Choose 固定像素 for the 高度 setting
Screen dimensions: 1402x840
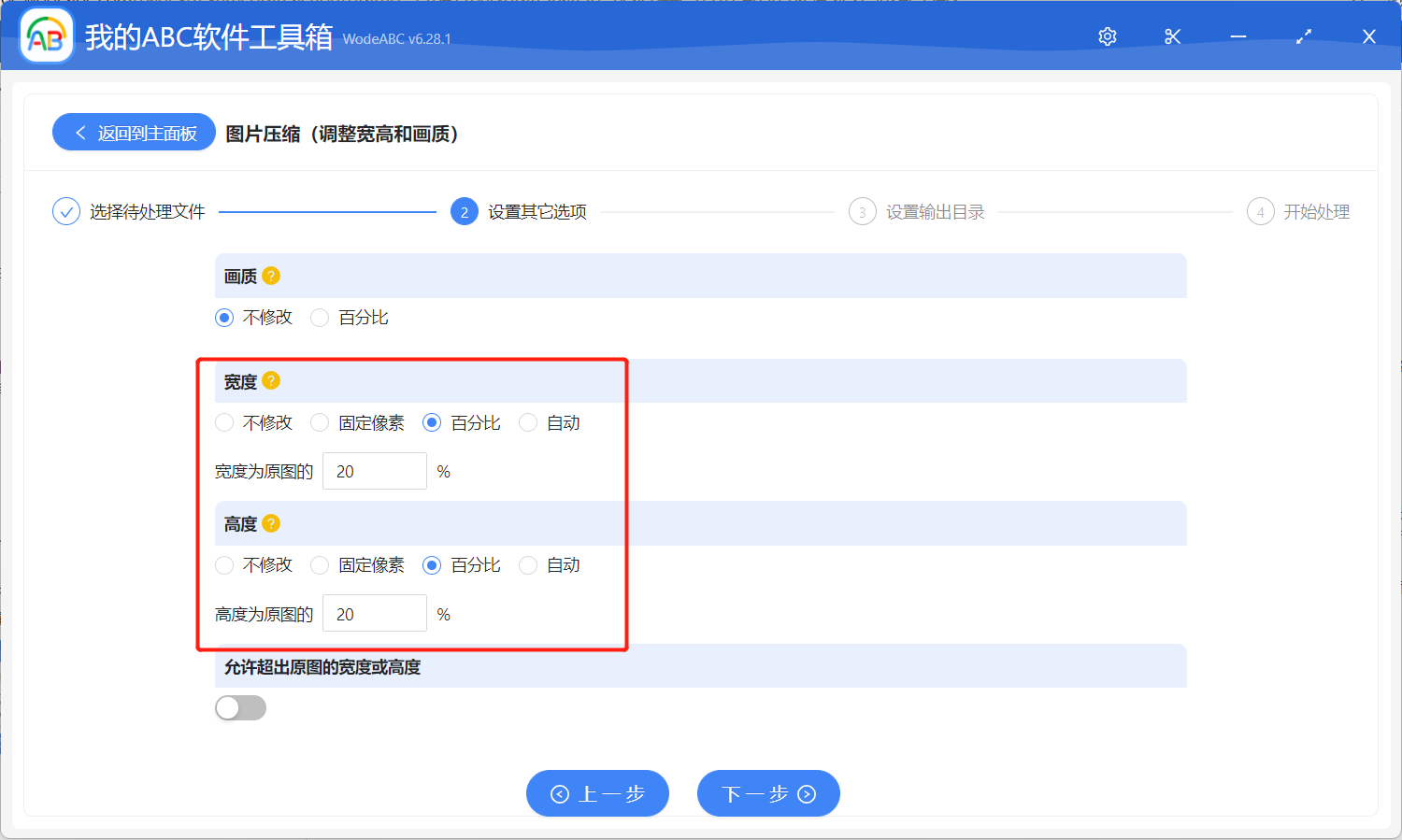[x=319, y=565]
